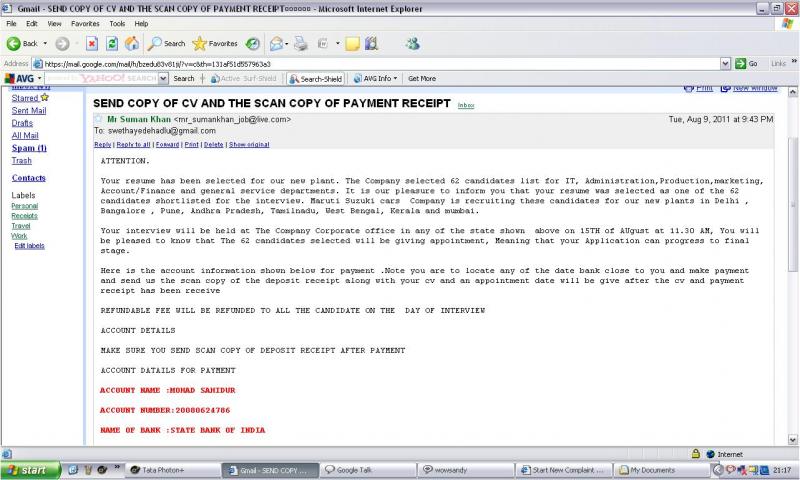This screenshot has height=480, width=800.
Task: Open Tata Photon+ taskbar item
Action: click(x=172, y=470)
